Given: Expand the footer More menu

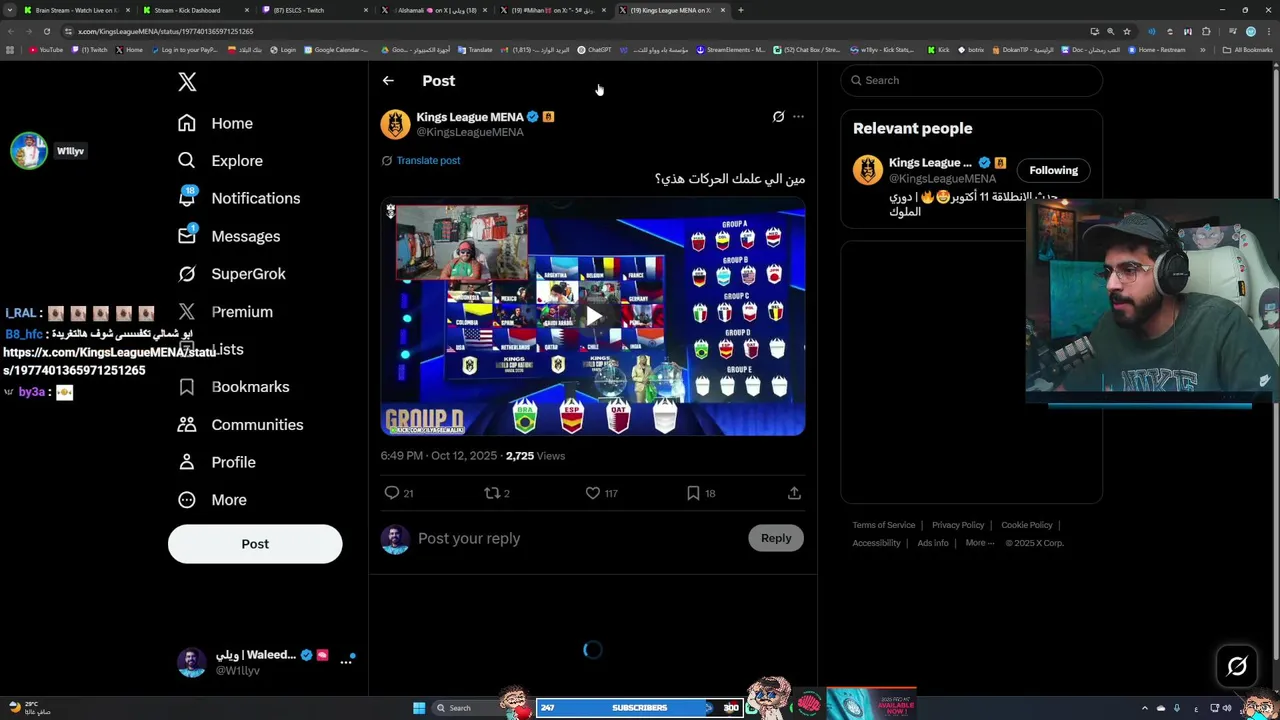Looking at the screenshot, I should [x=980, y=543].
